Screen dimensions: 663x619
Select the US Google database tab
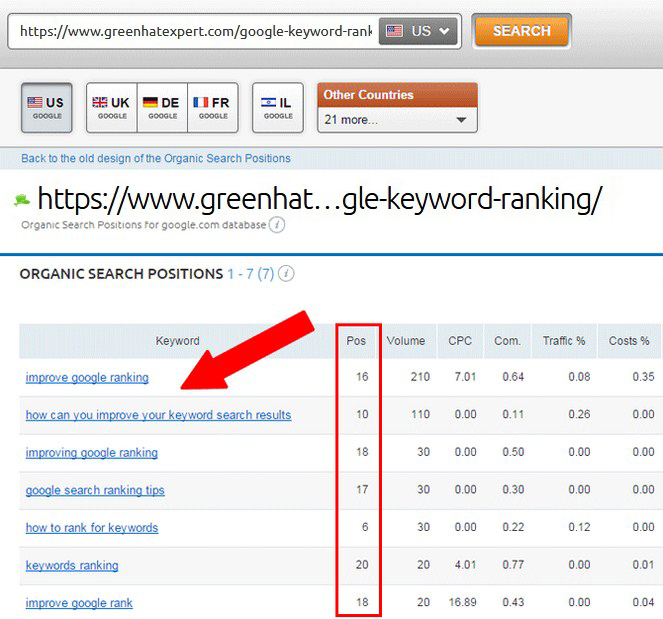click(x=47, y=107)
